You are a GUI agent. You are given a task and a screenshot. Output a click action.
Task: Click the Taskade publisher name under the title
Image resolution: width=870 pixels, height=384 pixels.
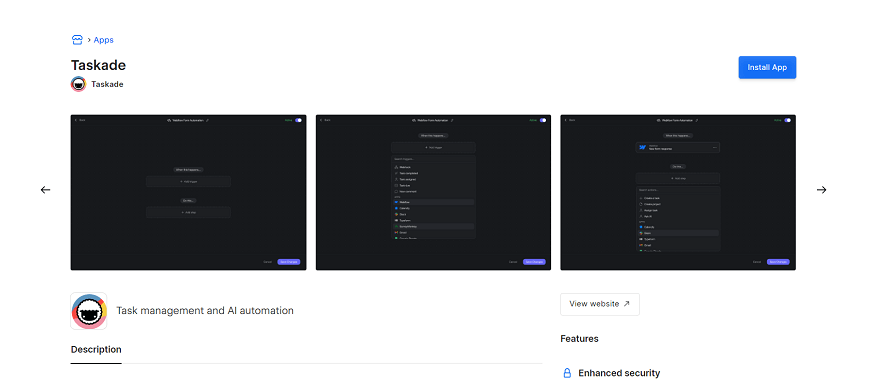pyautogui.click(x=107, y=84)
